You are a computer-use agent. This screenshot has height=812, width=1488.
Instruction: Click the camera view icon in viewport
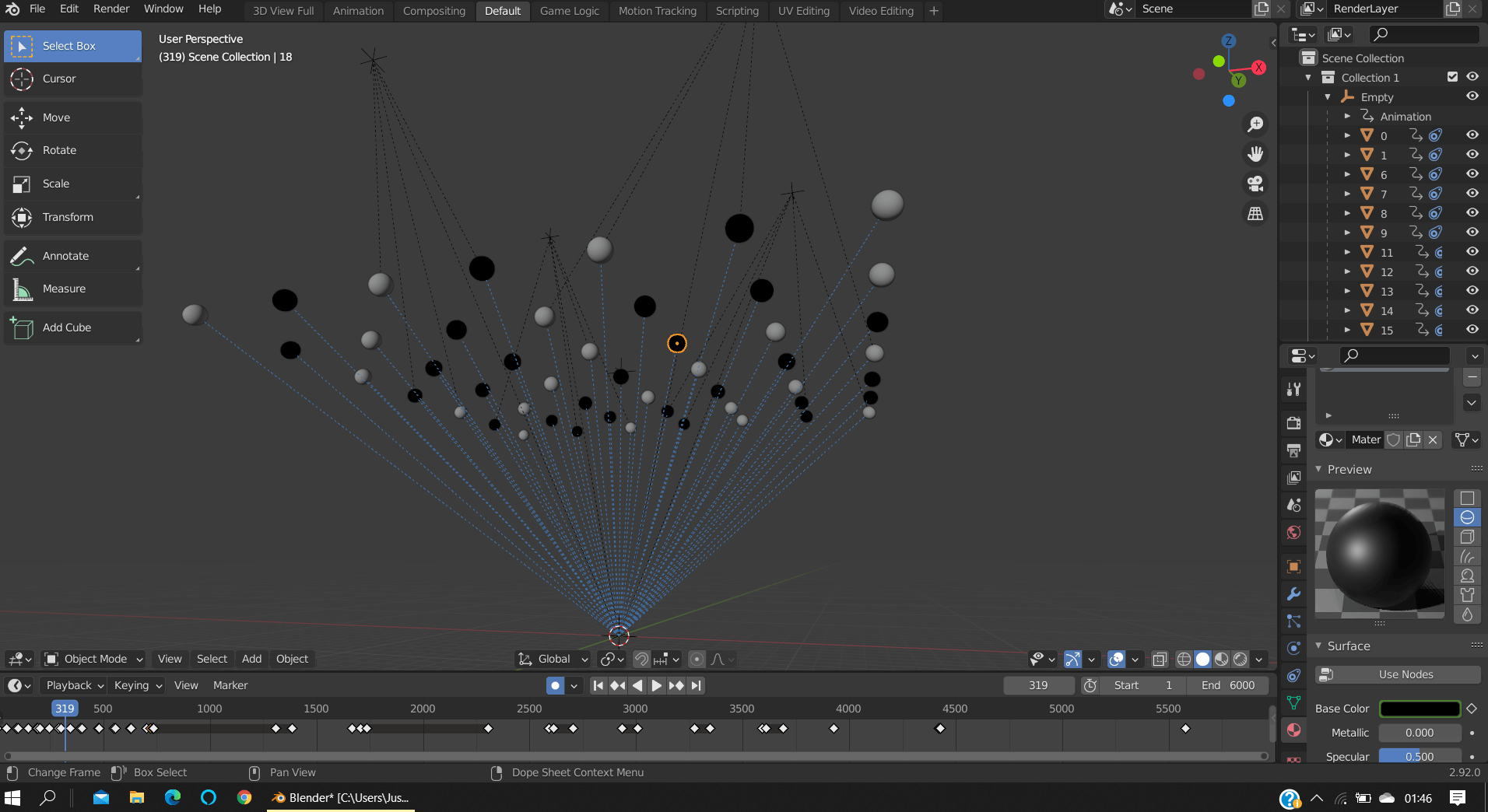click(1255, 184)
